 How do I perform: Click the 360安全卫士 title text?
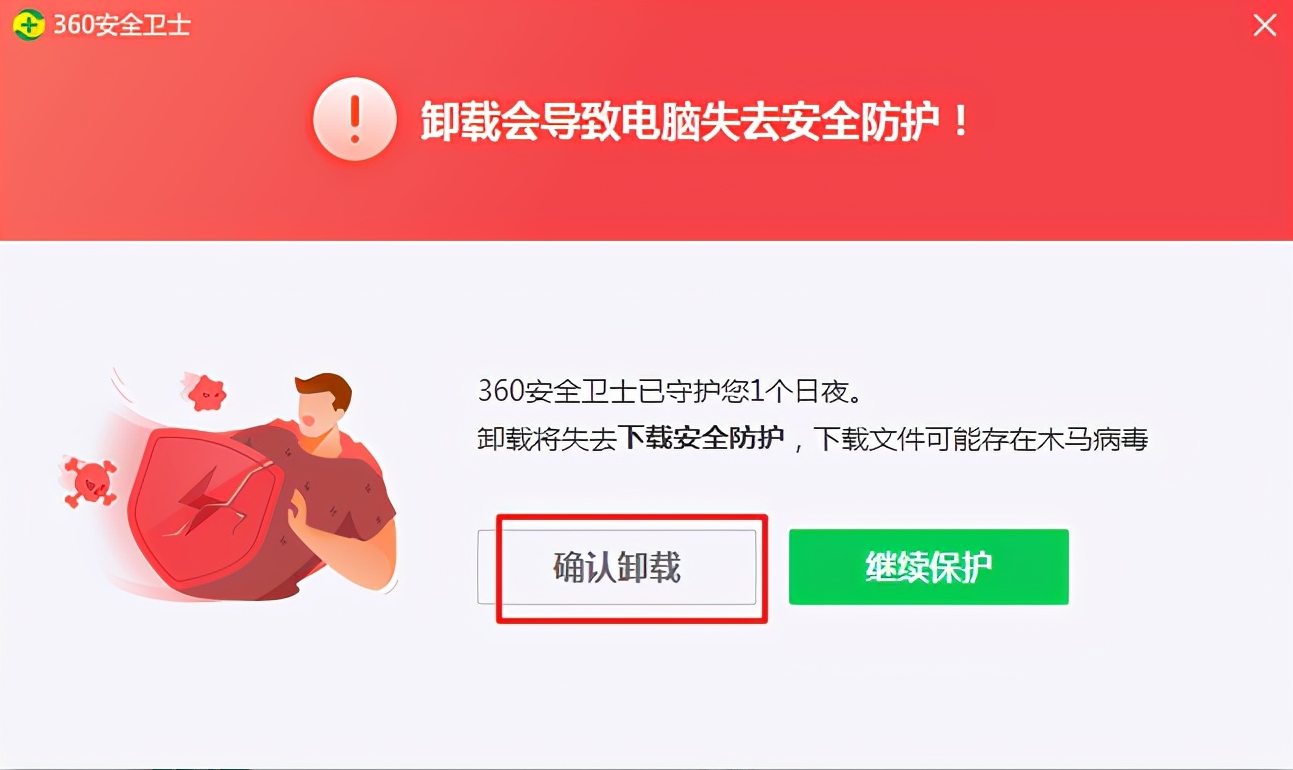point(121,25)
